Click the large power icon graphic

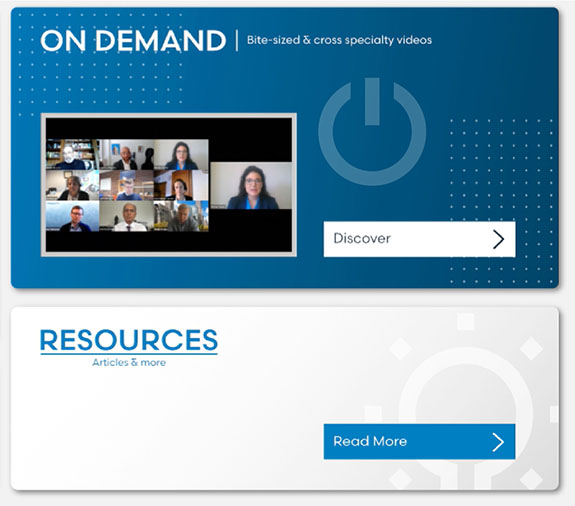pos(372,131)
